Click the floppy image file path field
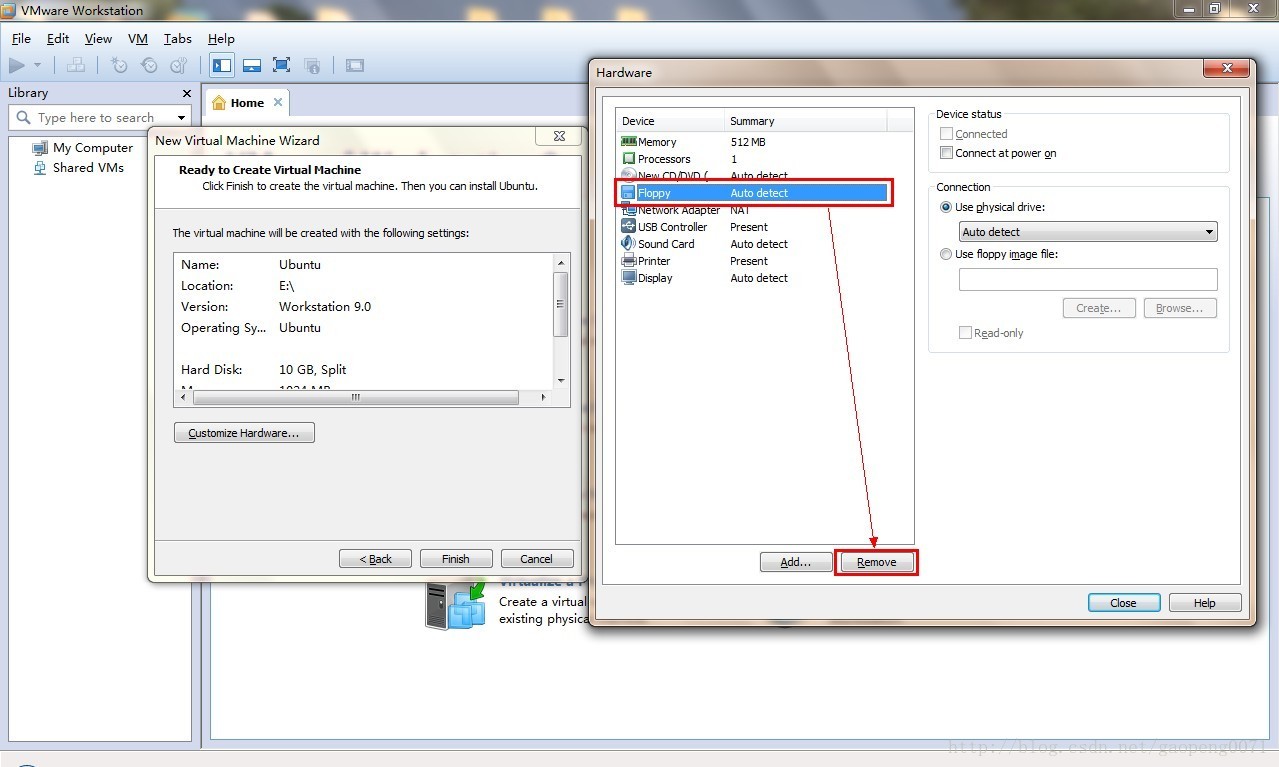 pyautogui.click(x=1088, y=279)
